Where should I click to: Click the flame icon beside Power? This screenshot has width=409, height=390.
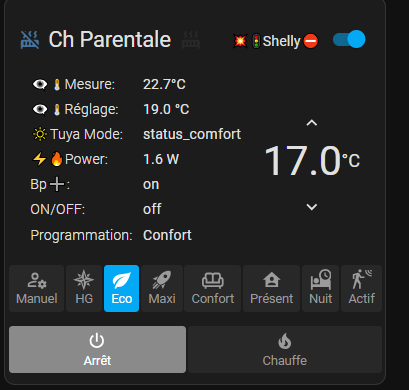57,159
